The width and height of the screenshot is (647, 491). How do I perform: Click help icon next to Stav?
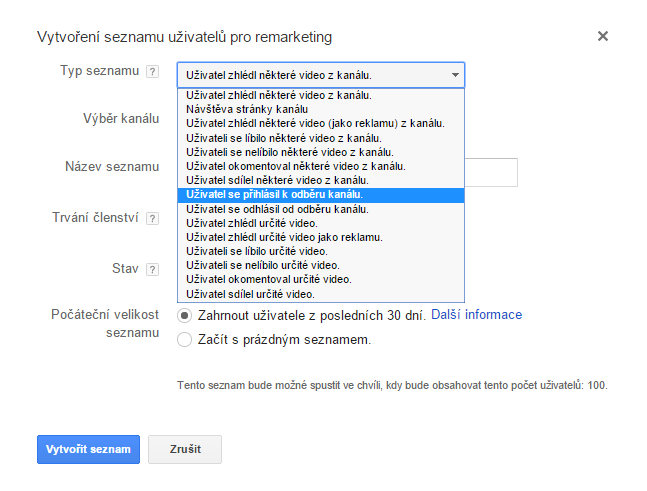pos(153,269)
